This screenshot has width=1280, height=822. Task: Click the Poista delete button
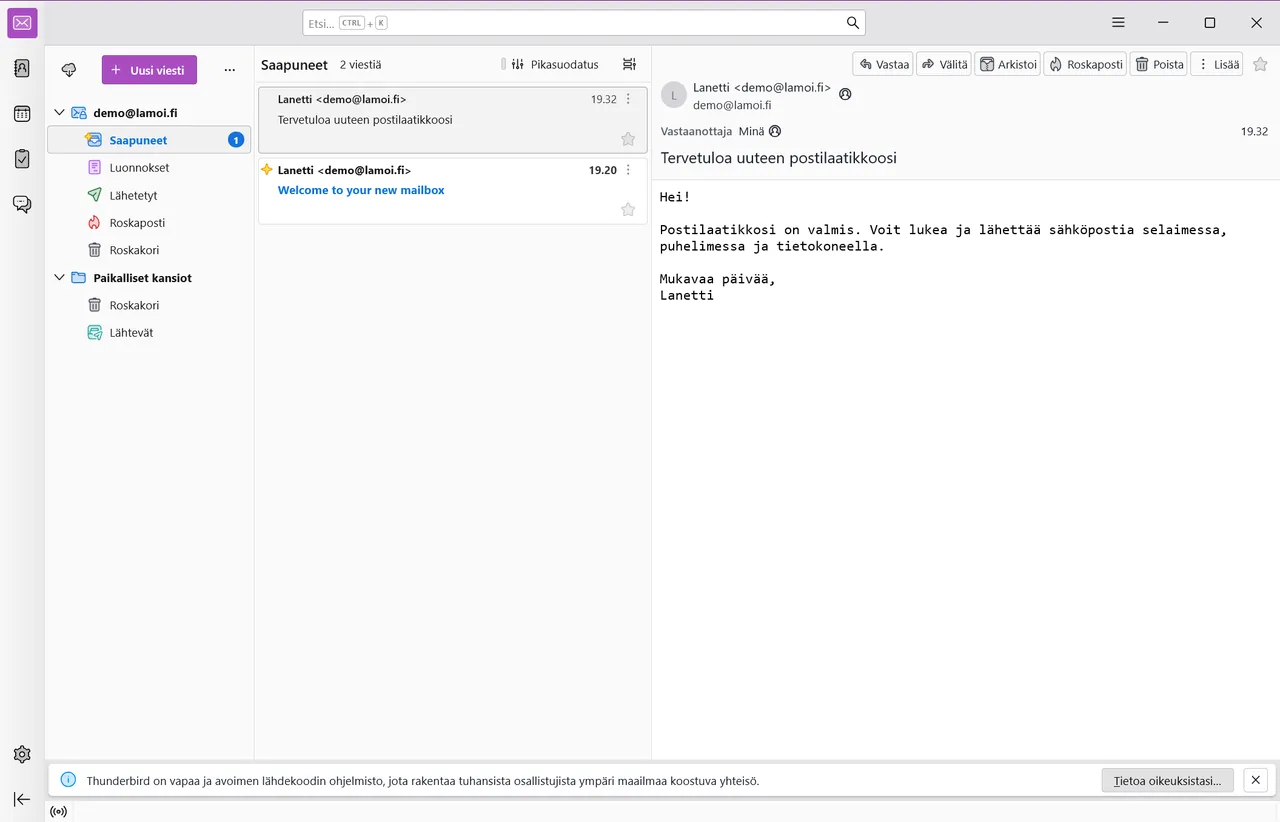coord(1159,64)
